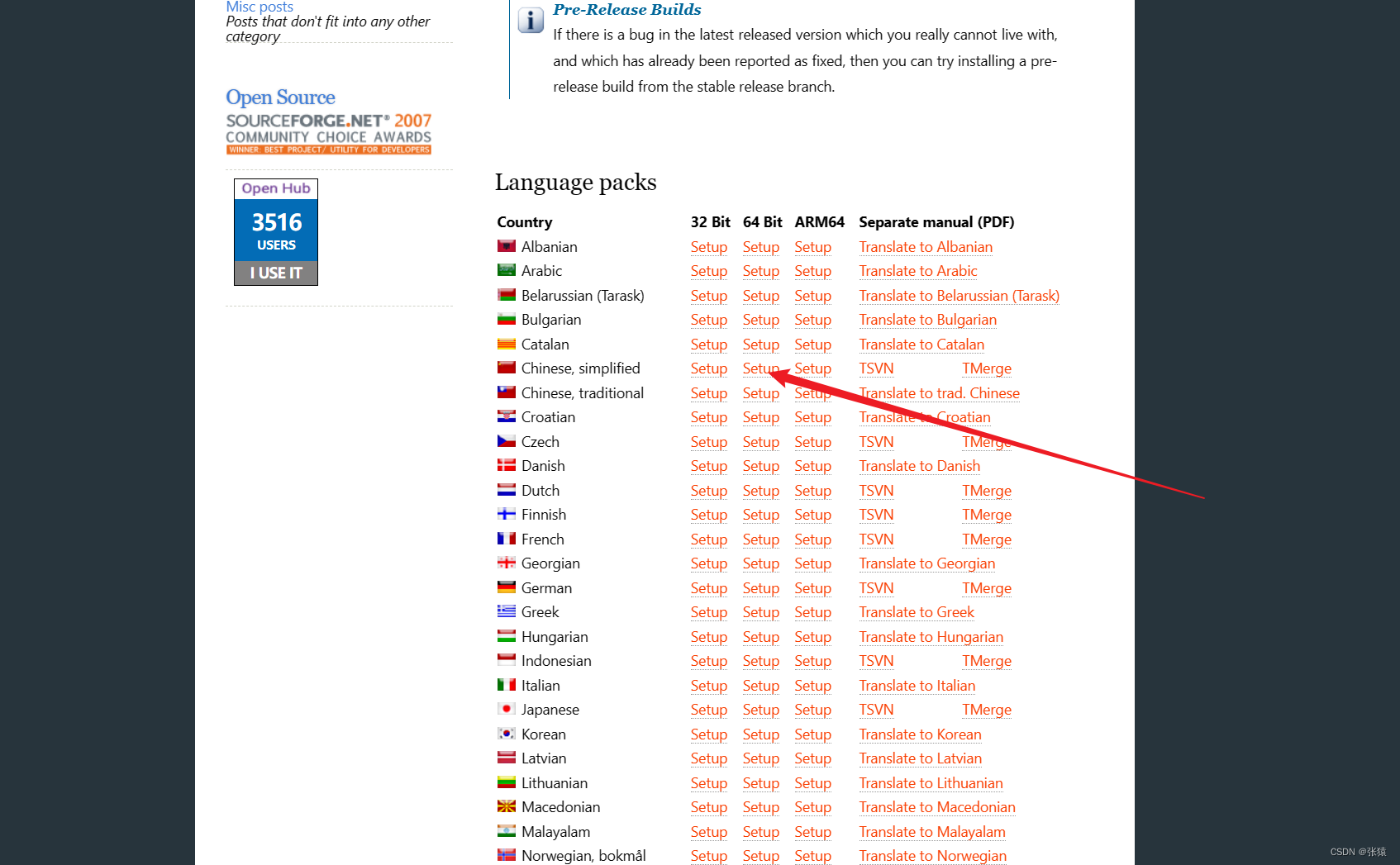Open TMerge manual for French

[986, 539]
